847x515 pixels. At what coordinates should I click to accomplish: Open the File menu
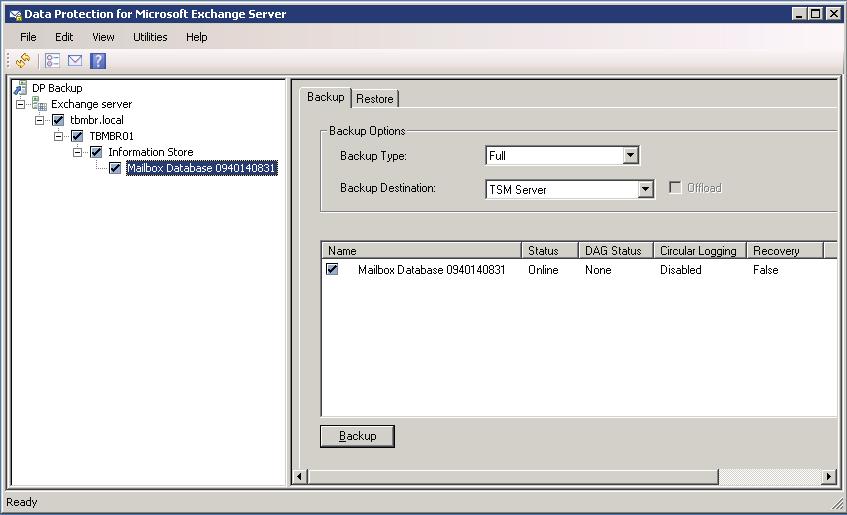[28, 37]
